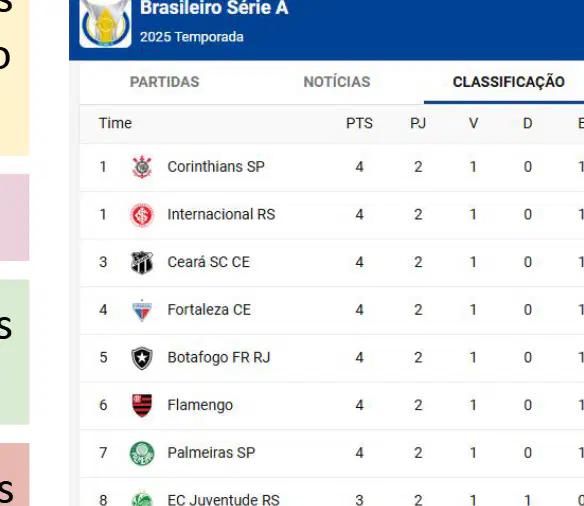Click the Botafogo FR RJ team name
This screenshot has height=506, width=584.
pyautogui.click(x=219, y=357)
